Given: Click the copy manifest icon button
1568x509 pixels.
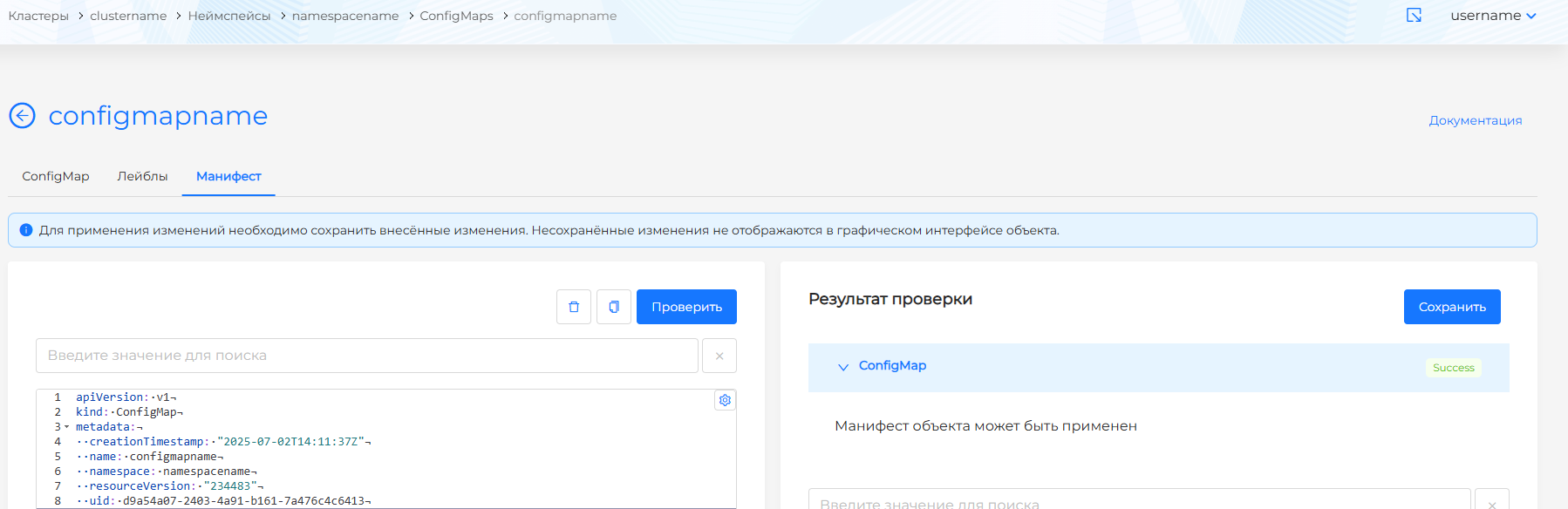Looking at the screenshot, I should coord(614,307).
